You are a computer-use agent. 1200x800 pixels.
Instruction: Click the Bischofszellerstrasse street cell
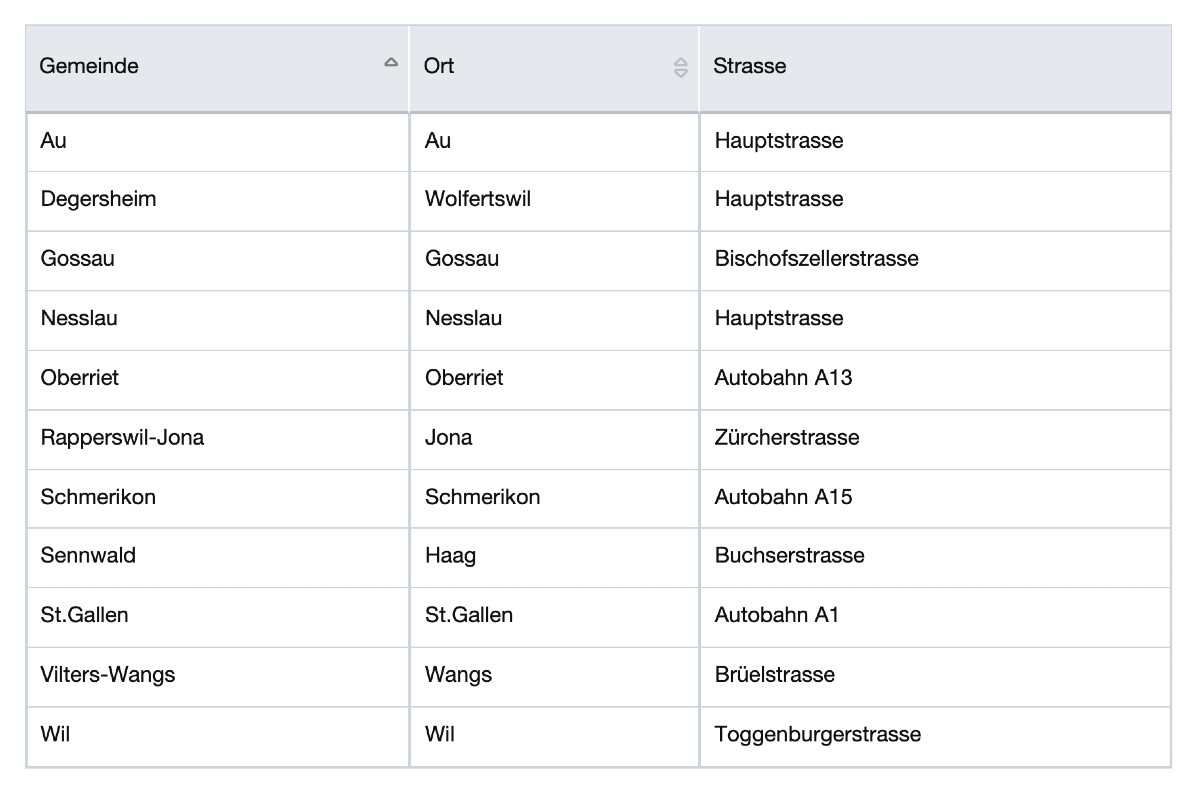[816, 259]
